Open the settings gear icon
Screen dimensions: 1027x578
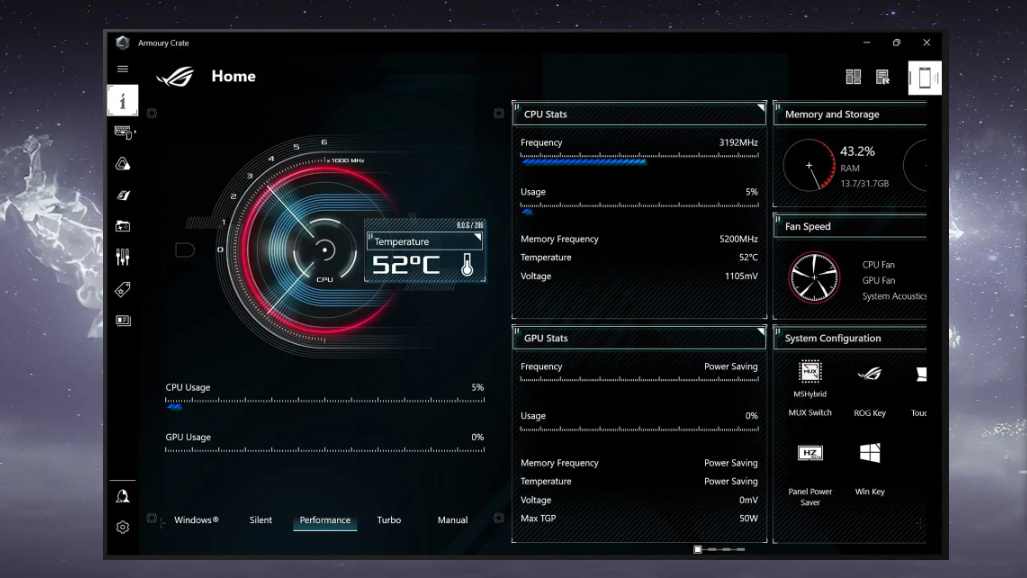click(x=122, y=527)
